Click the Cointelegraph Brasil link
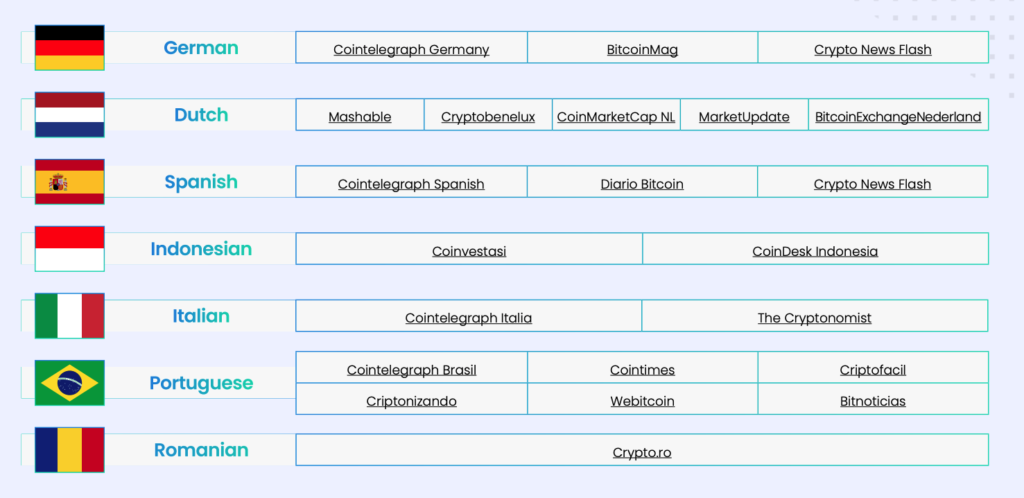This screenshot has width=1024, height=498. coord(411,370)
